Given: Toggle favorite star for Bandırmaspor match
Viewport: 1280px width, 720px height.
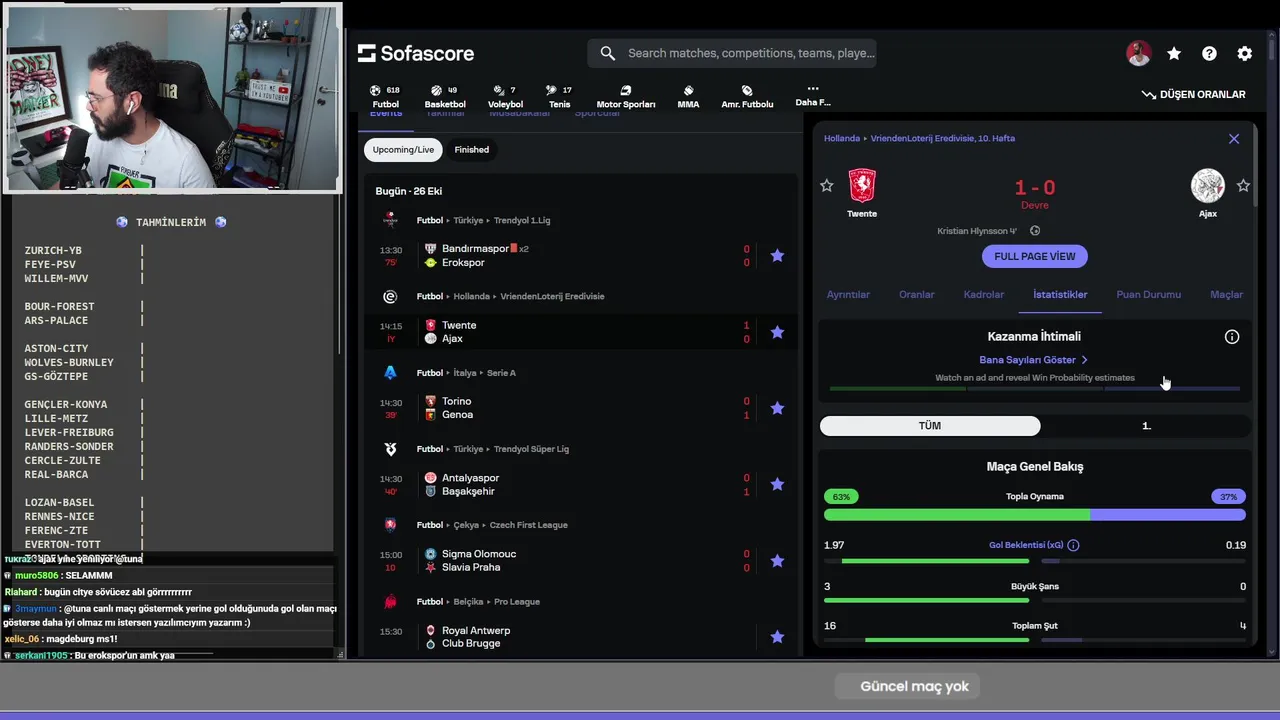Looking at the screenshot, I should 777,256.
